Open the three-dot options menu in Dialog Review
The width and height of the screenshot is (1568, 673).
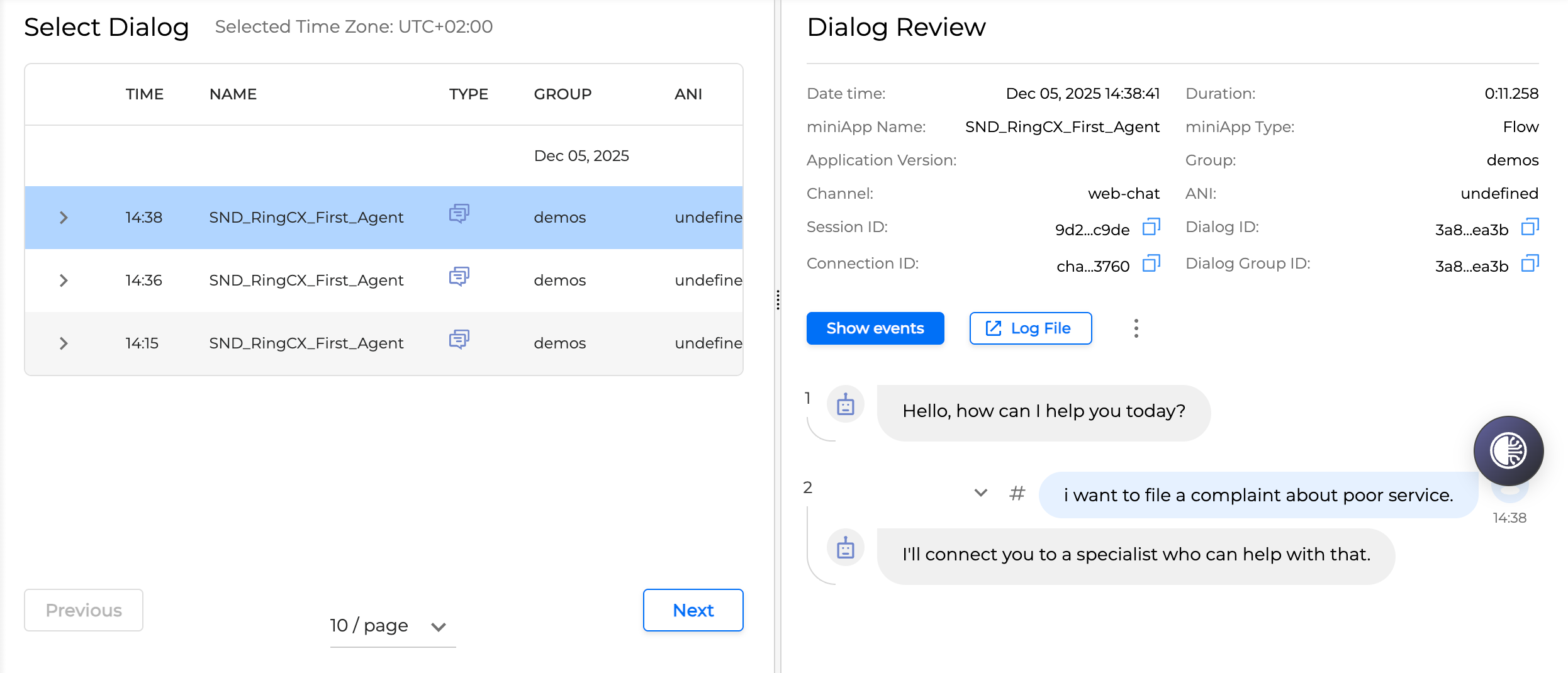click(x=1136, y=328)
